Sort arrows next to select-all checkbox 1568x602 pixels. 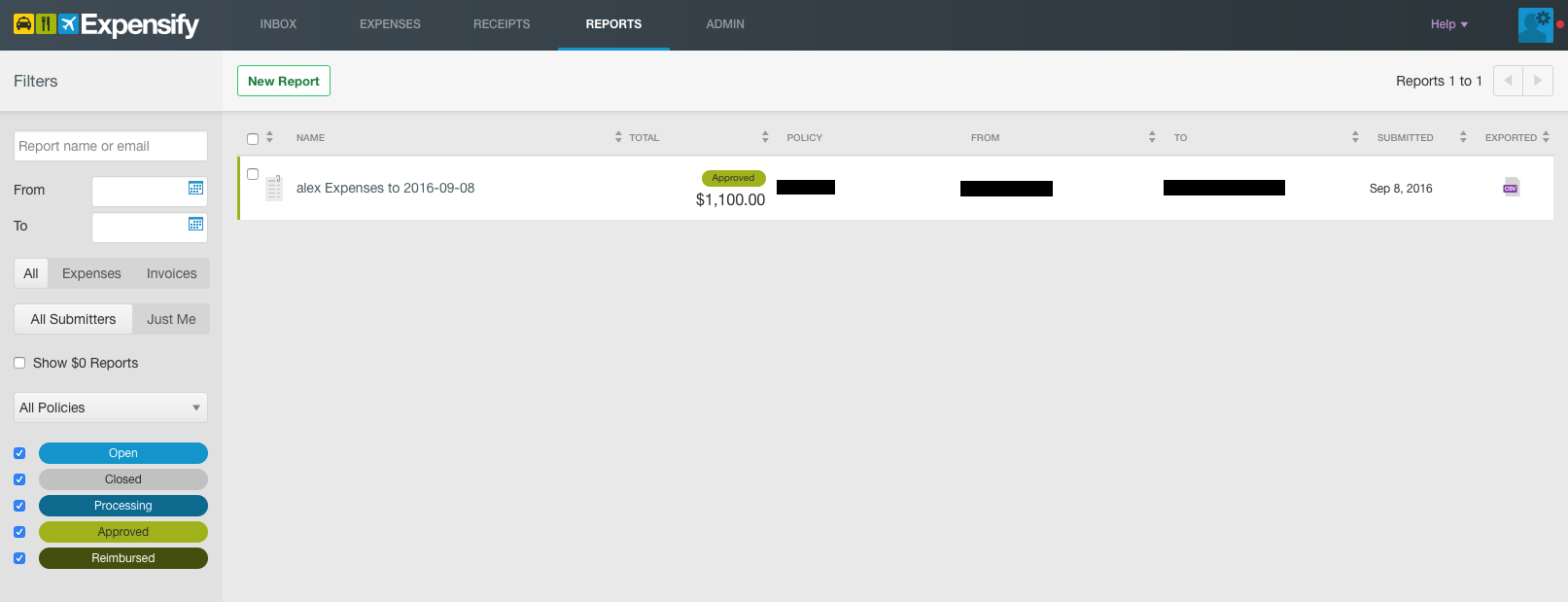269,137
